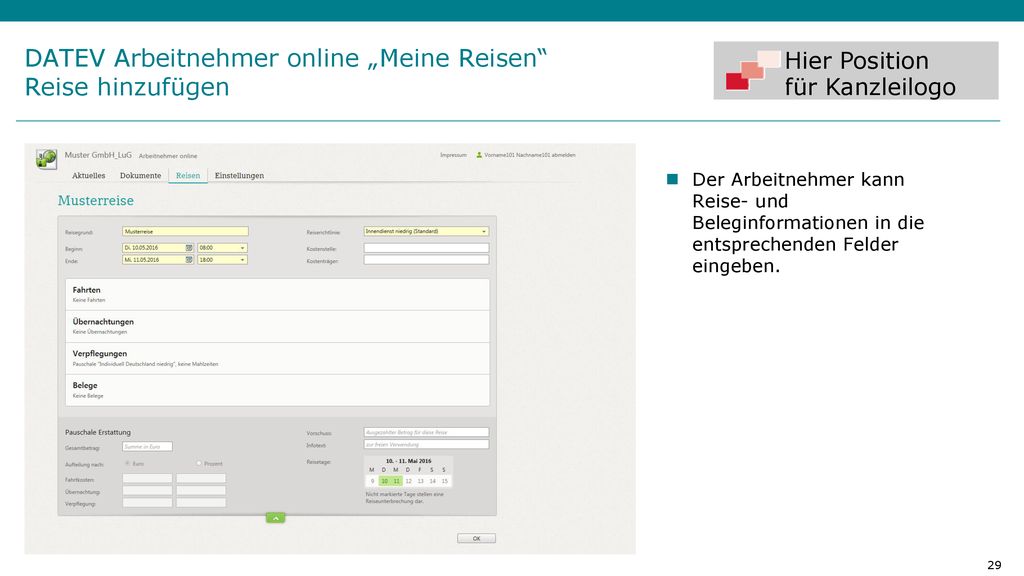Open the calendar picker for Ende date
The width and height of the screenshot is (1024, 576).
[x=189, y=260]
